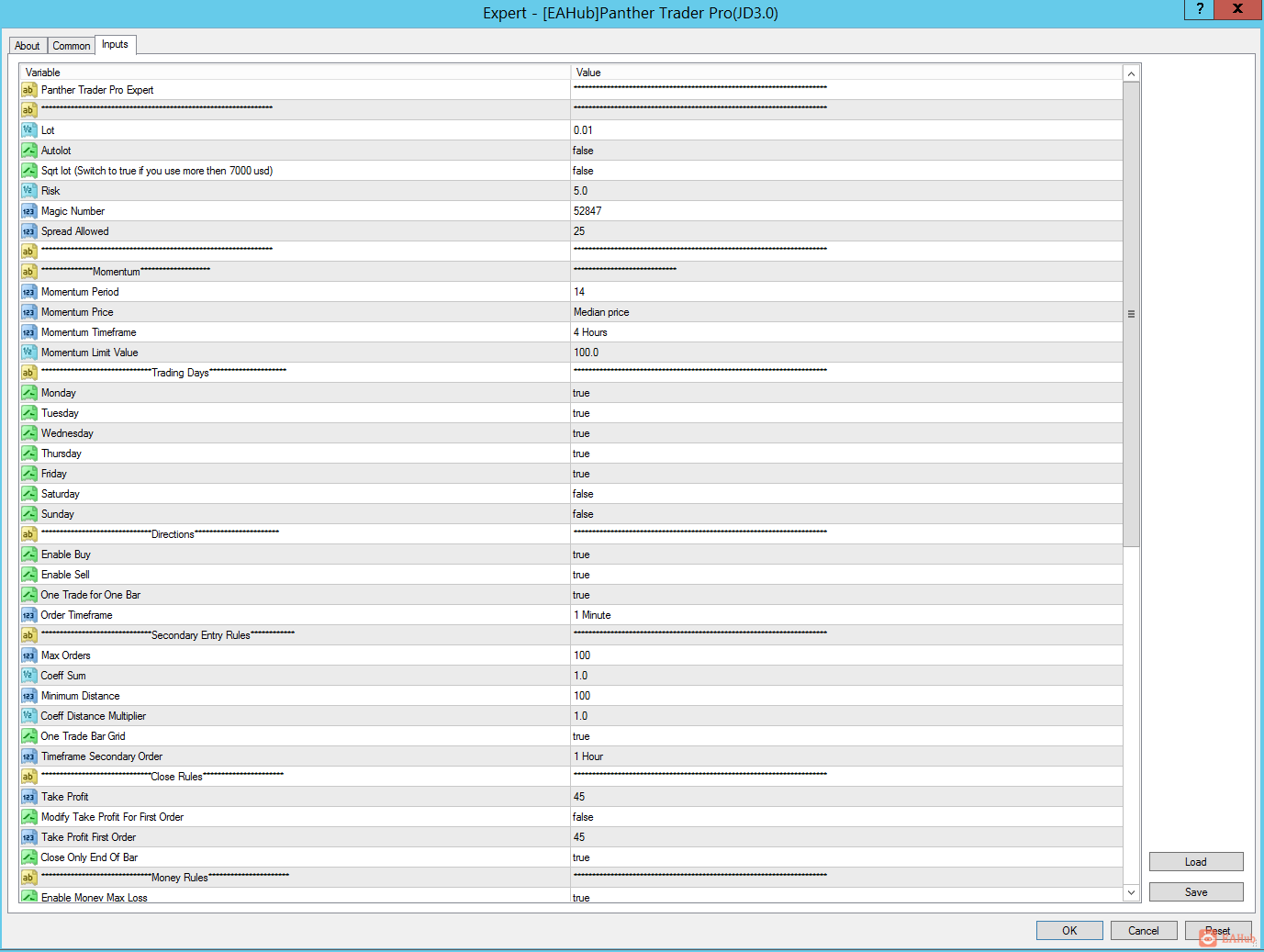Image resolution: width=1264 pixels, height=952 pixels.
Task: Click the Cancel button
Action: coord(1144,931)
